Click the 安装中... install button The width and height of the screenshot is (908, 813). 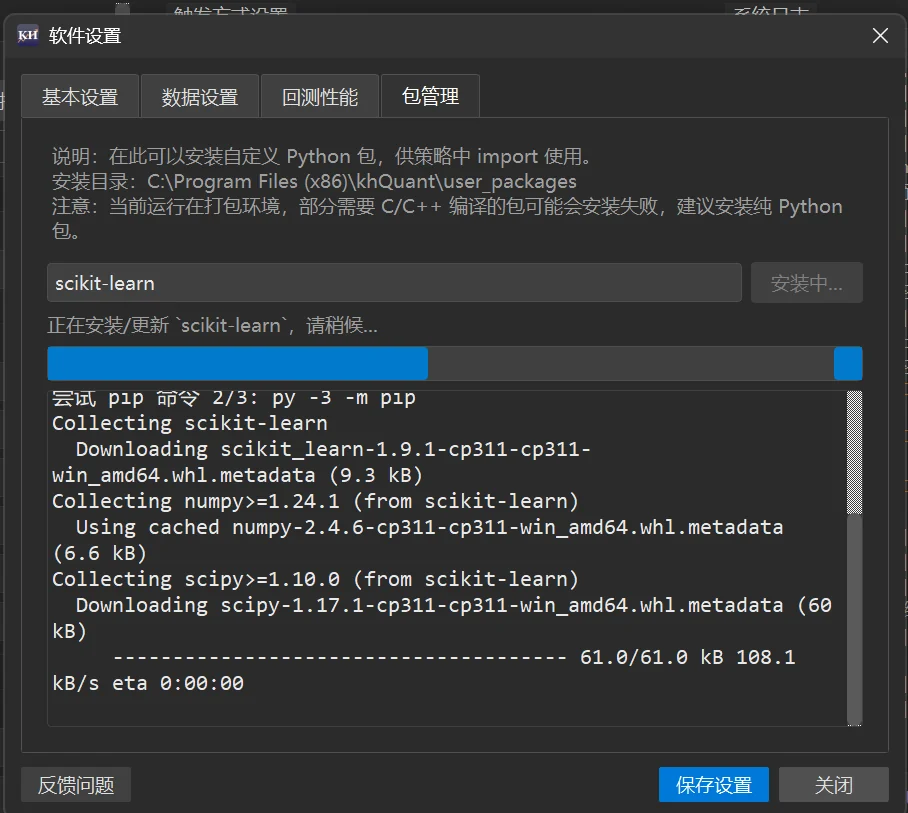click(x=807, y=283)
